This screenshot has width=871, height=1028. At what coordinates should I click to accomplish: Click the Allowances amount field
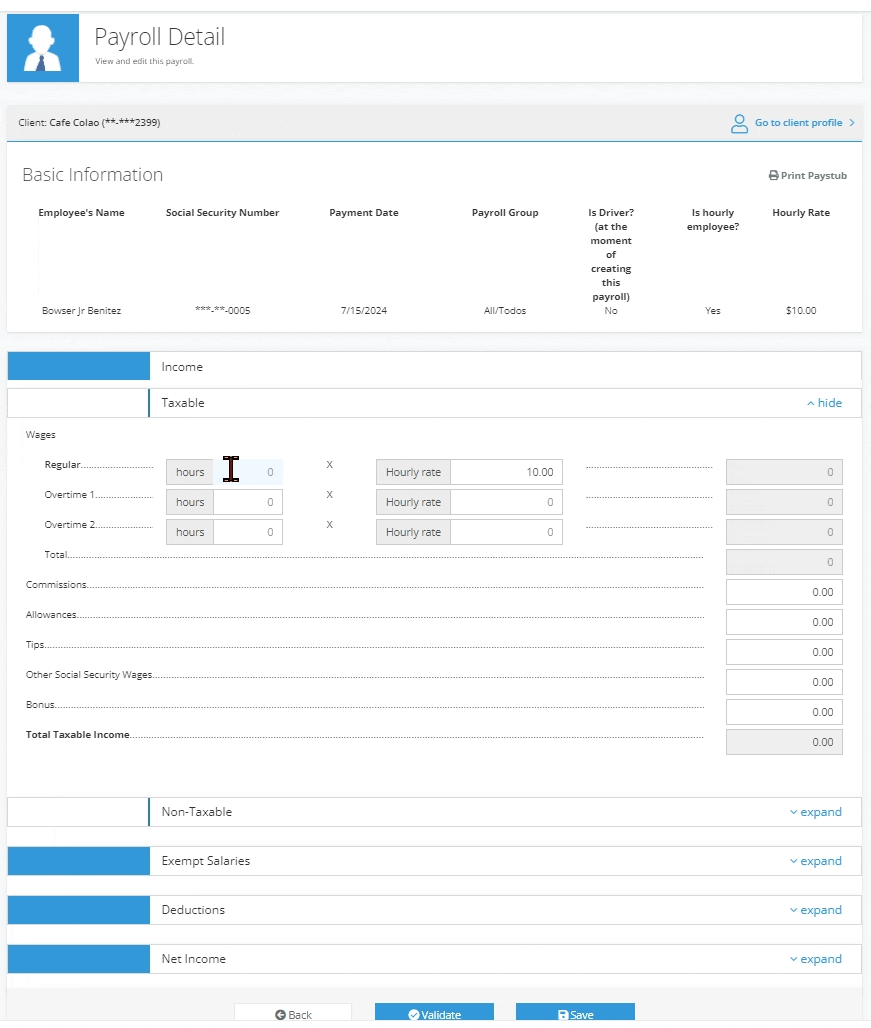(784, 622)
